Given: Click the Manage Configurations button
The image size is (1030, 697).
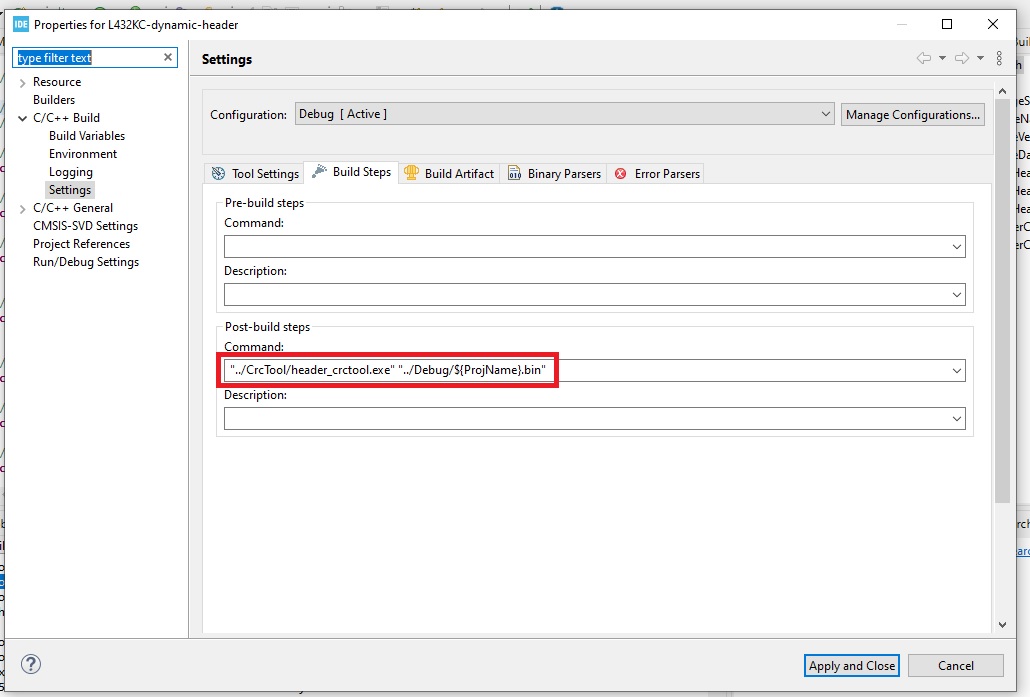Looking at the screenshot, I should pyautogui.click(x=912, y=115).
